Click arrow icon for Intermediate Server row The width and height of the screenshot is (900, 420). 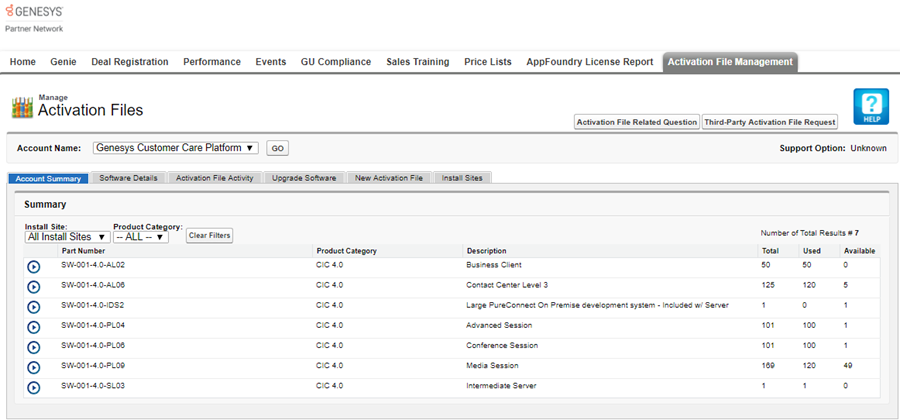pos(33,387)
